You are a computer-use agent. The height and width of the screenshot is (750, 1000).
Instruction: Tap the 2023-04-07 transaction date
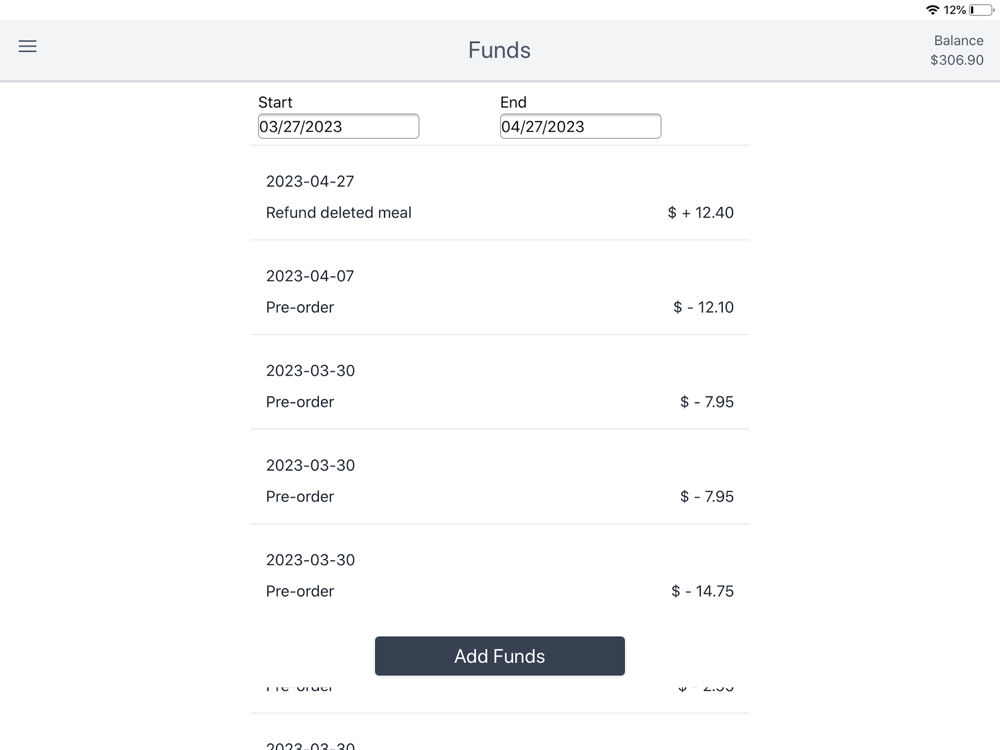tap(310, 276)
